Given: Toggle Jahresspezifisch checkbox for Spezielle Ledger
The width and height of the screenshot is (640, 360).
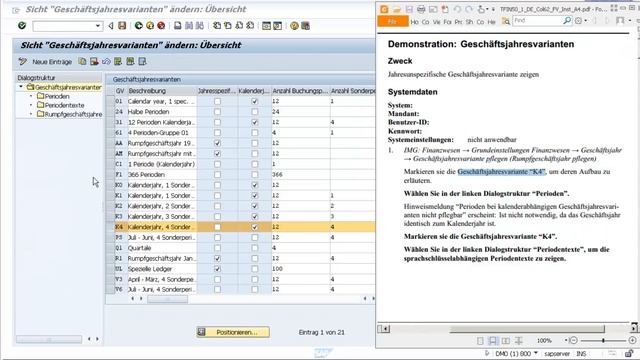Looking at the screenshot, I should point(218,269).
